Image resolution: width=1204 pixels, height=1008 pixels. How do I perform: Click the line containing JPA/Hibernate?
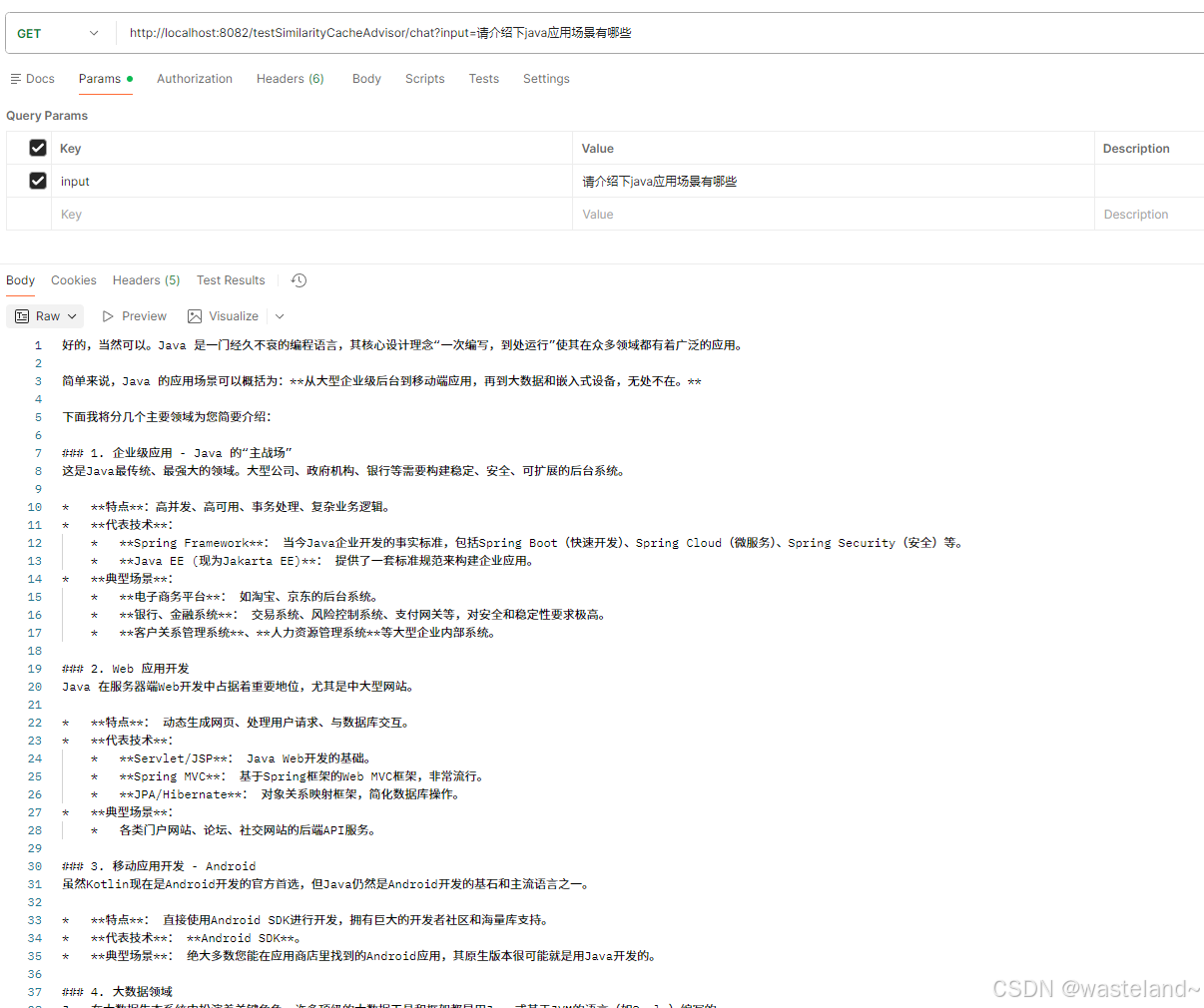tap(276, 794)
